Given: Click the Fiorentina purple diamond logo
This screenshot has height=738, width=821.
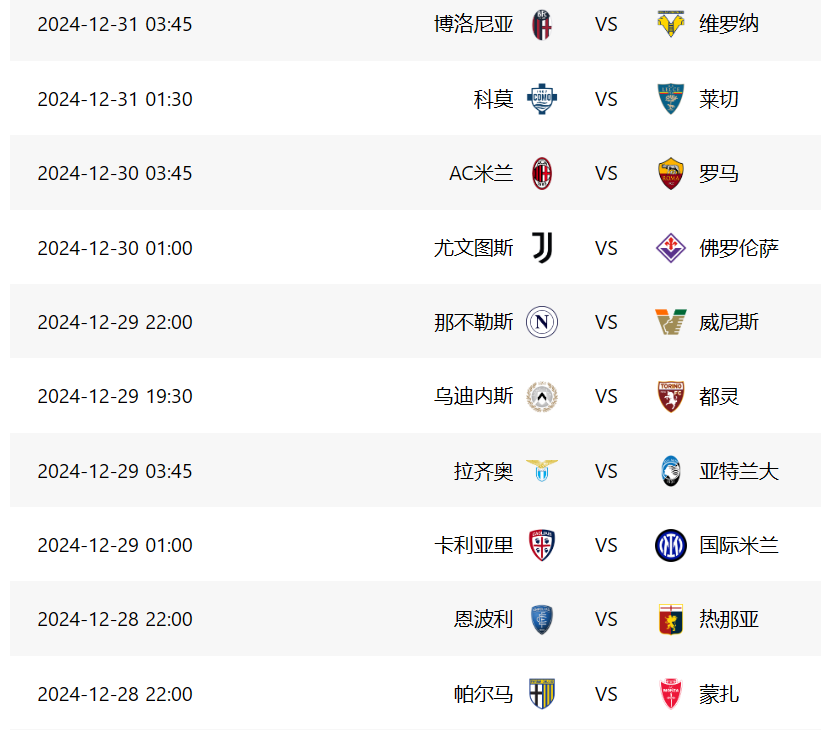Looking at the screenshot, I should point(671,248).
